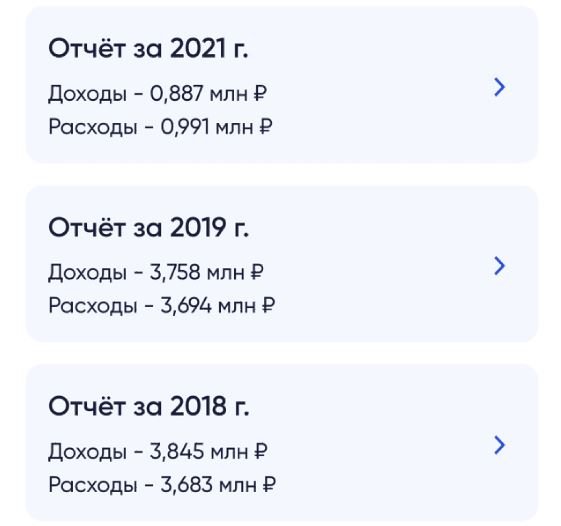
Task: Select the 2018 expenses line "Расходы - 3,683 млн ₽"
Action: click(x=162, y=484)
